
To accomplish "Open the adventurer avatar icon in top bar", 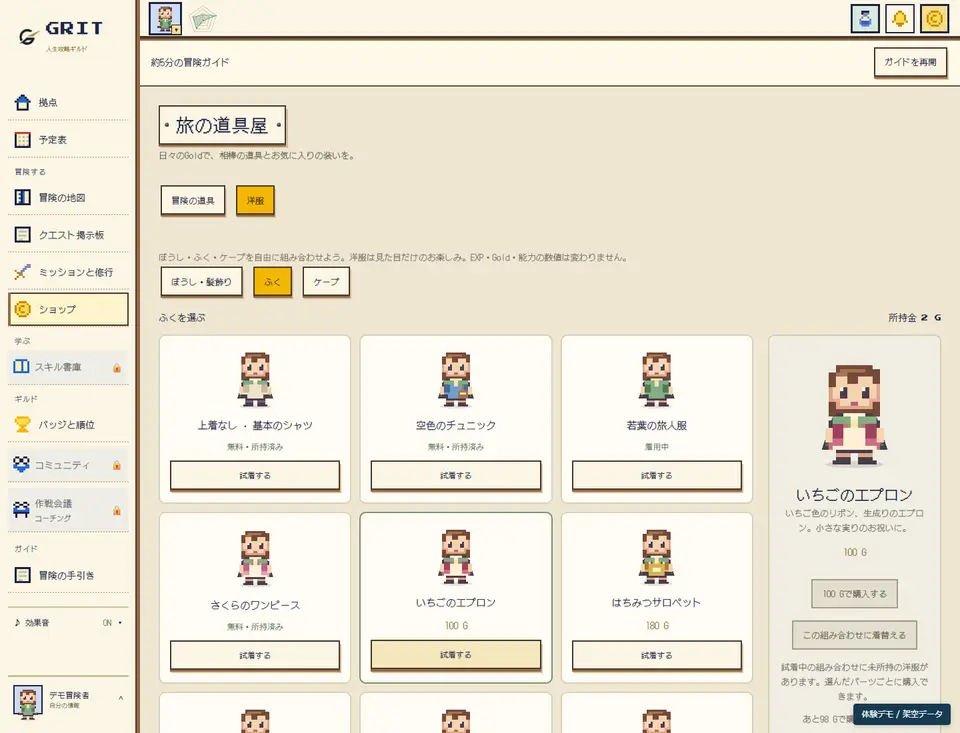I will 165,18.
